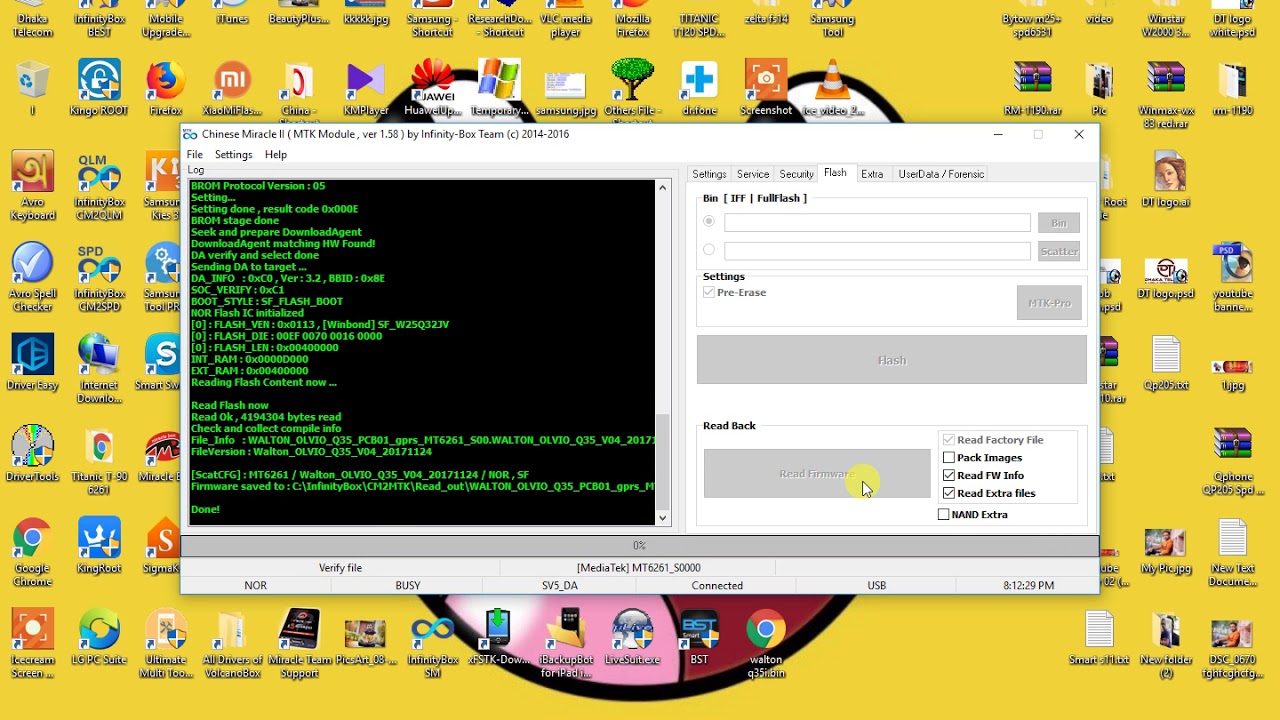Viewport: 1280px width, 720px height.
Task: Click the MTK-Pro button
Action: click(x=1049, y=303)
